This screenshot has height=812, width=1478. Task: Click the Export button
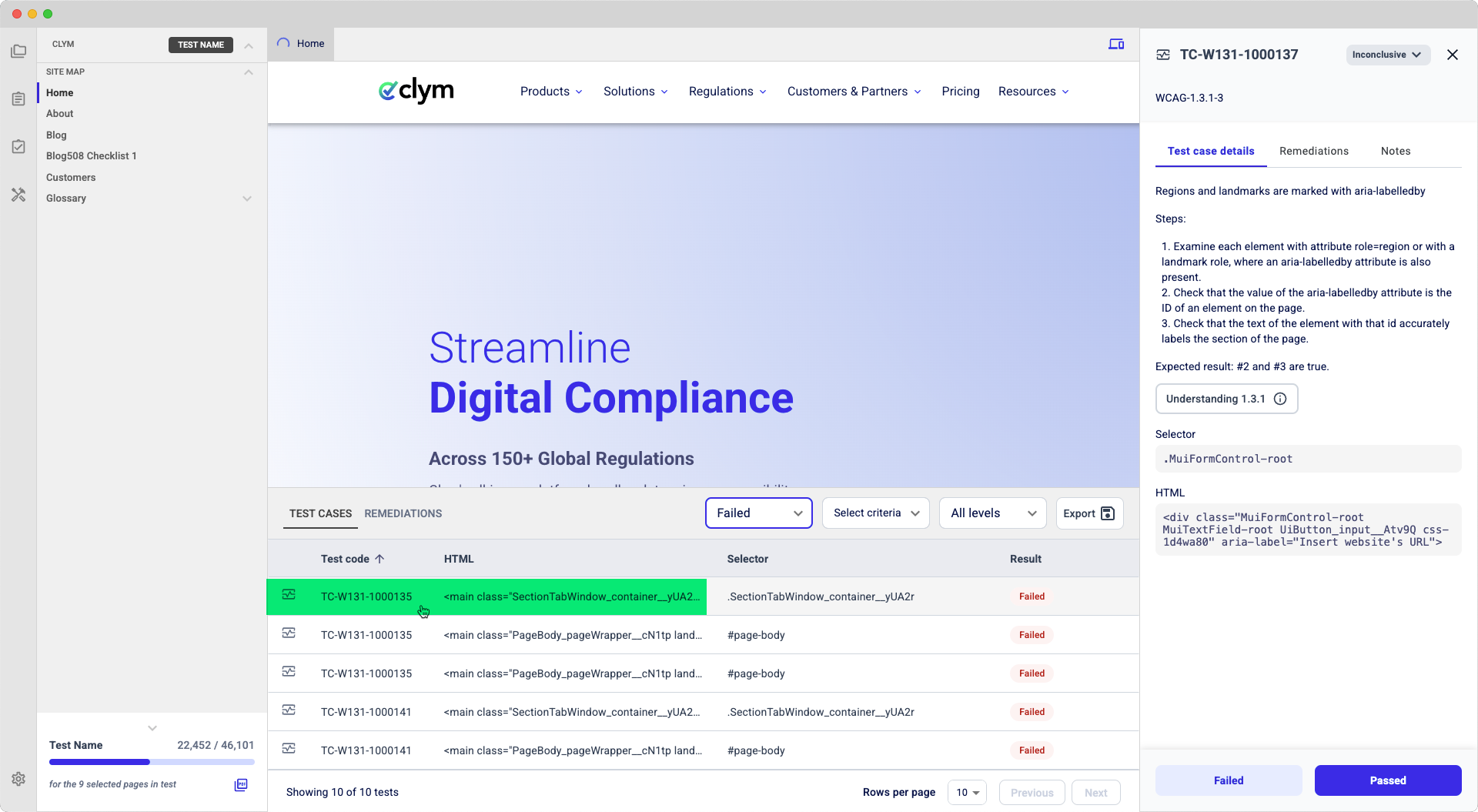point(1089,513)
